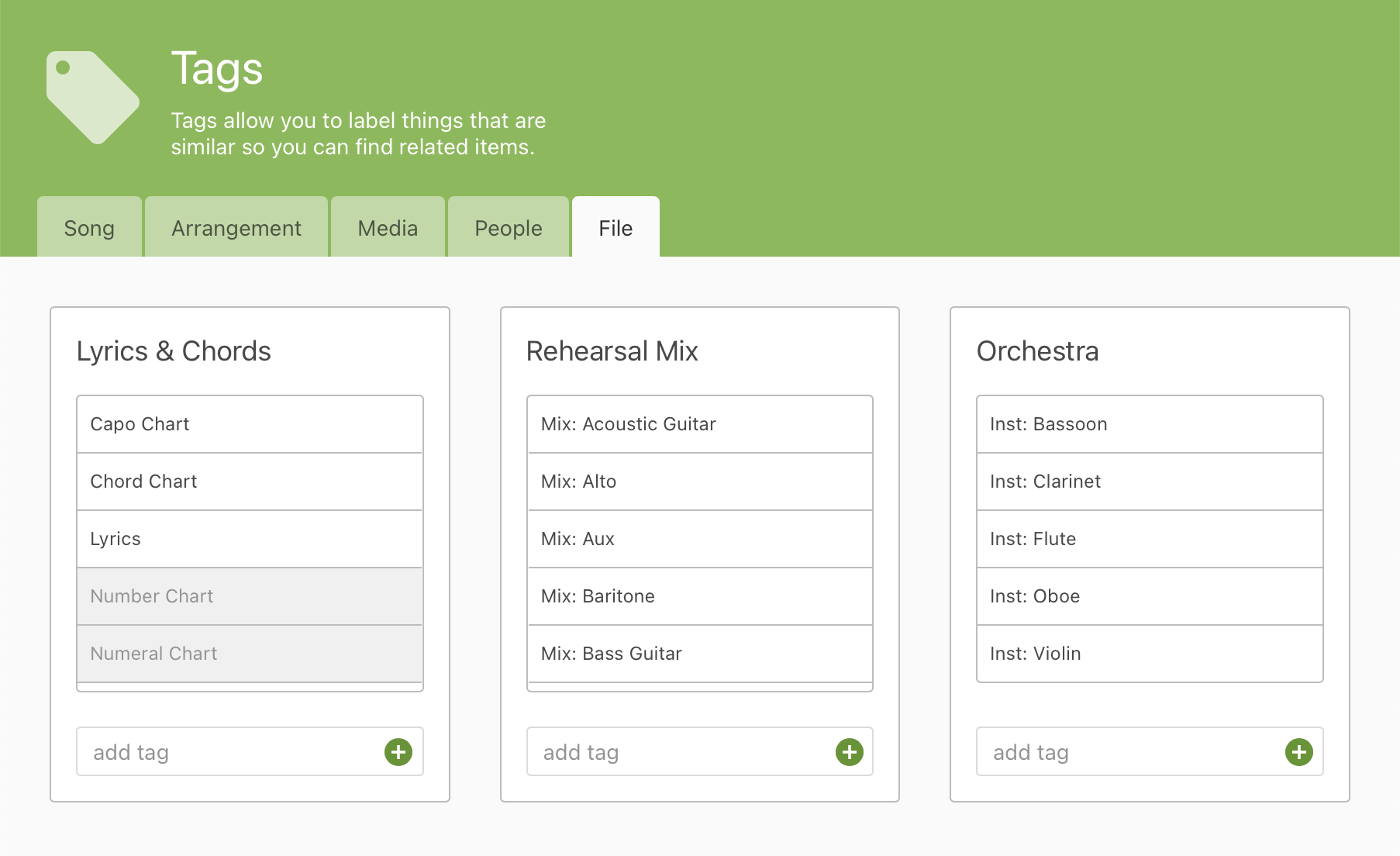Click the Lyrics tag entry

(249, 538)
